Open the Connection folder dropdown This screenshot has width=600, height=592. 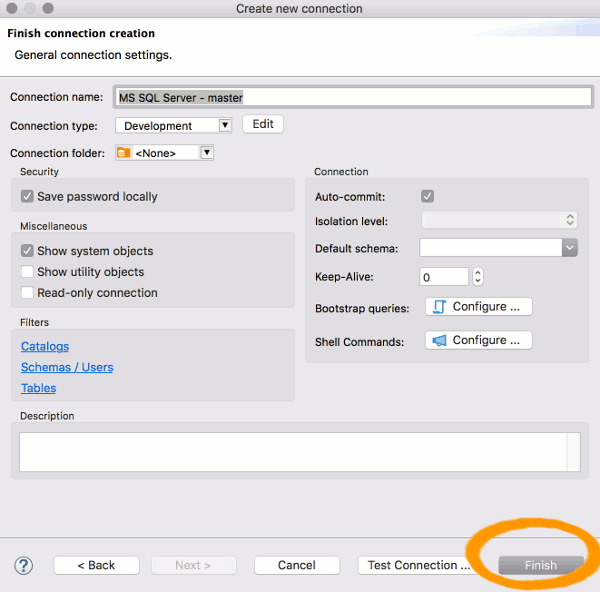coord(165,153)
